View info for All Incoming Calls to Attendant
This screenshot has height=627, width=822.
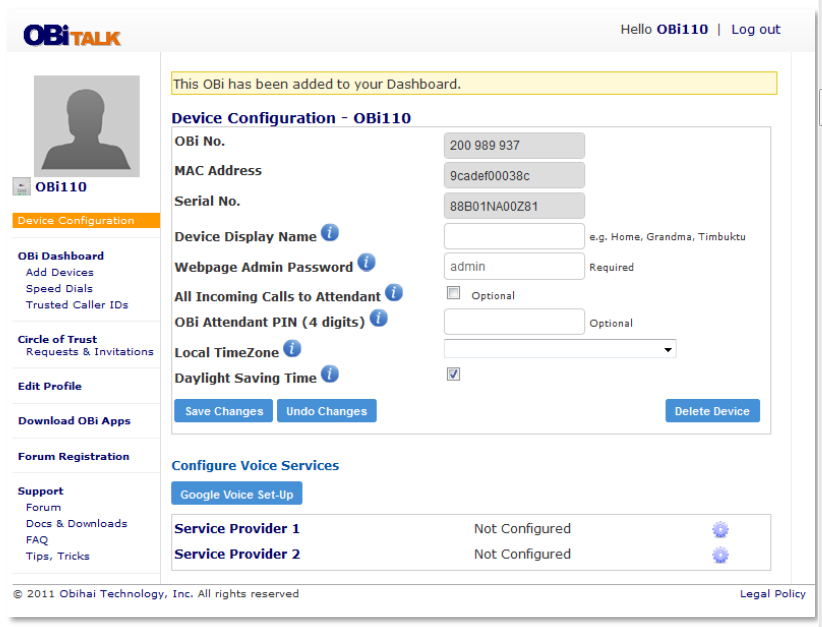[x=394, y=293]
